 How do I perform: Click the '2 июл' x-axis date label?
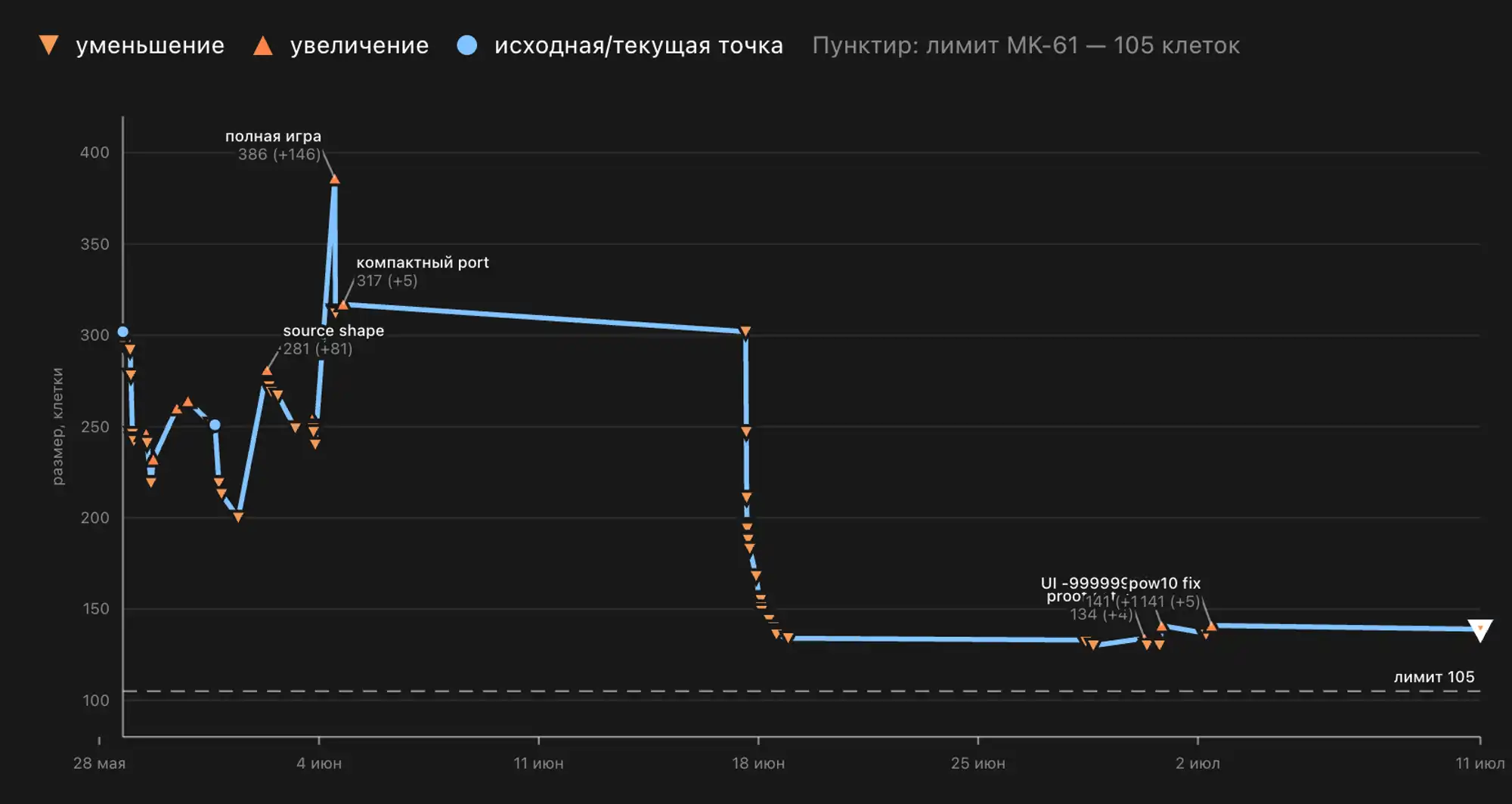[1198, 763]
